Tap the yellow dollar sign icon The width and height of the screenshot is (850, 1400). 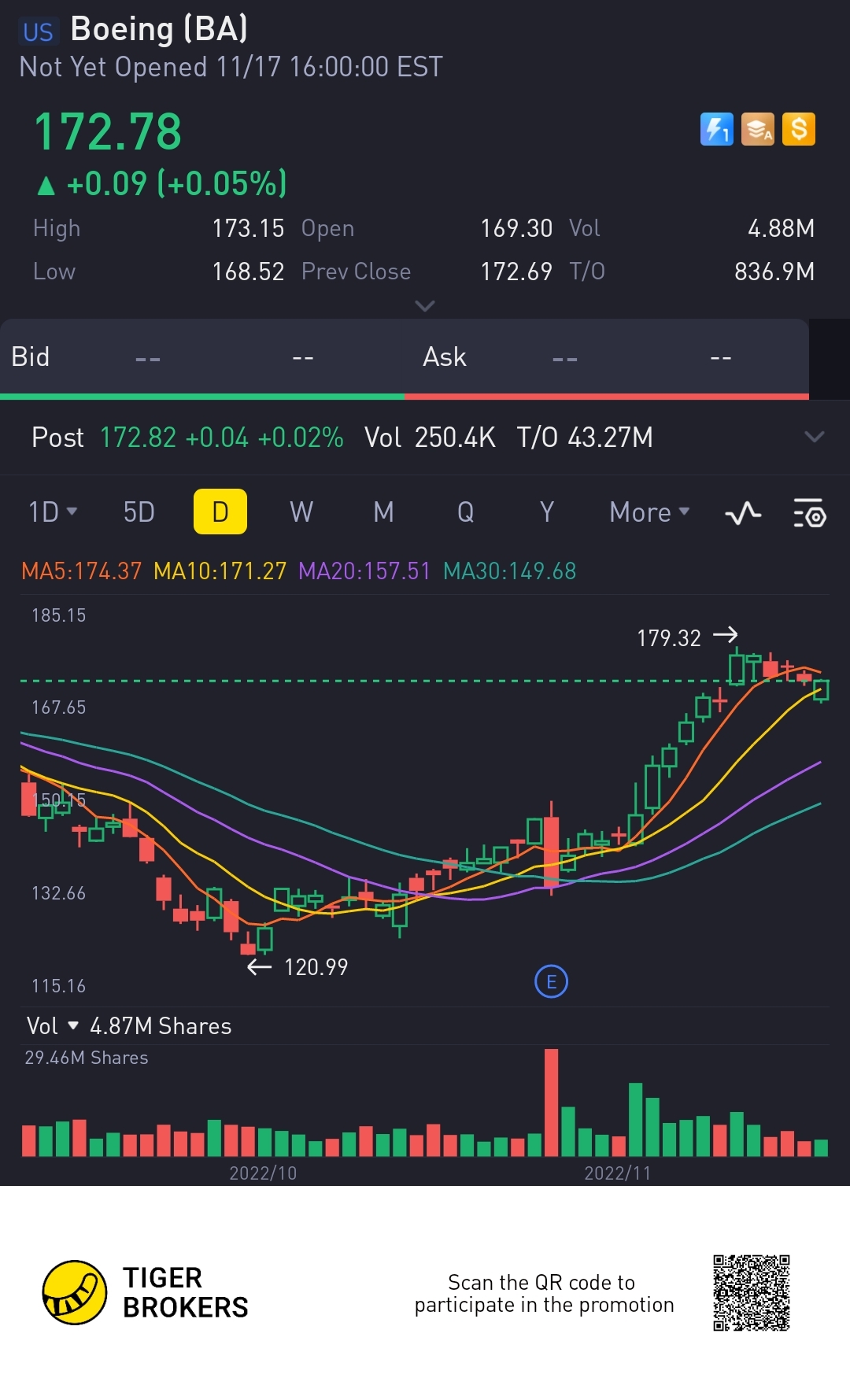pos(799,129)
